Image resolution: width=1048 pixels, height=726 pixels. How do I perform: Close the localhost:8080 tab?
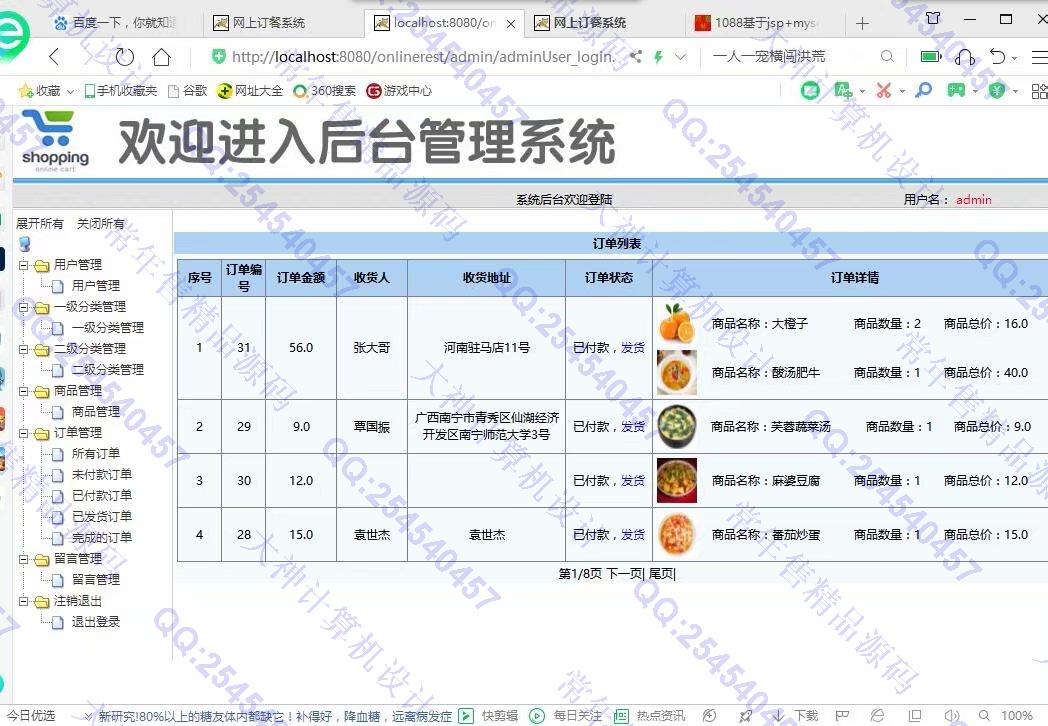coord(511,24)
